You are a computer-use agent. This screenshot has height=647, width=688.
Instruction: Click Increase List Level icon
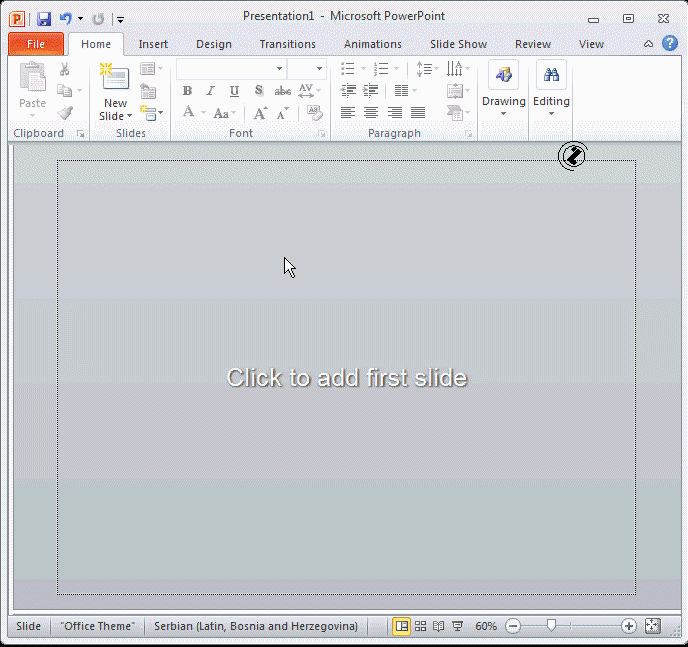371,91
